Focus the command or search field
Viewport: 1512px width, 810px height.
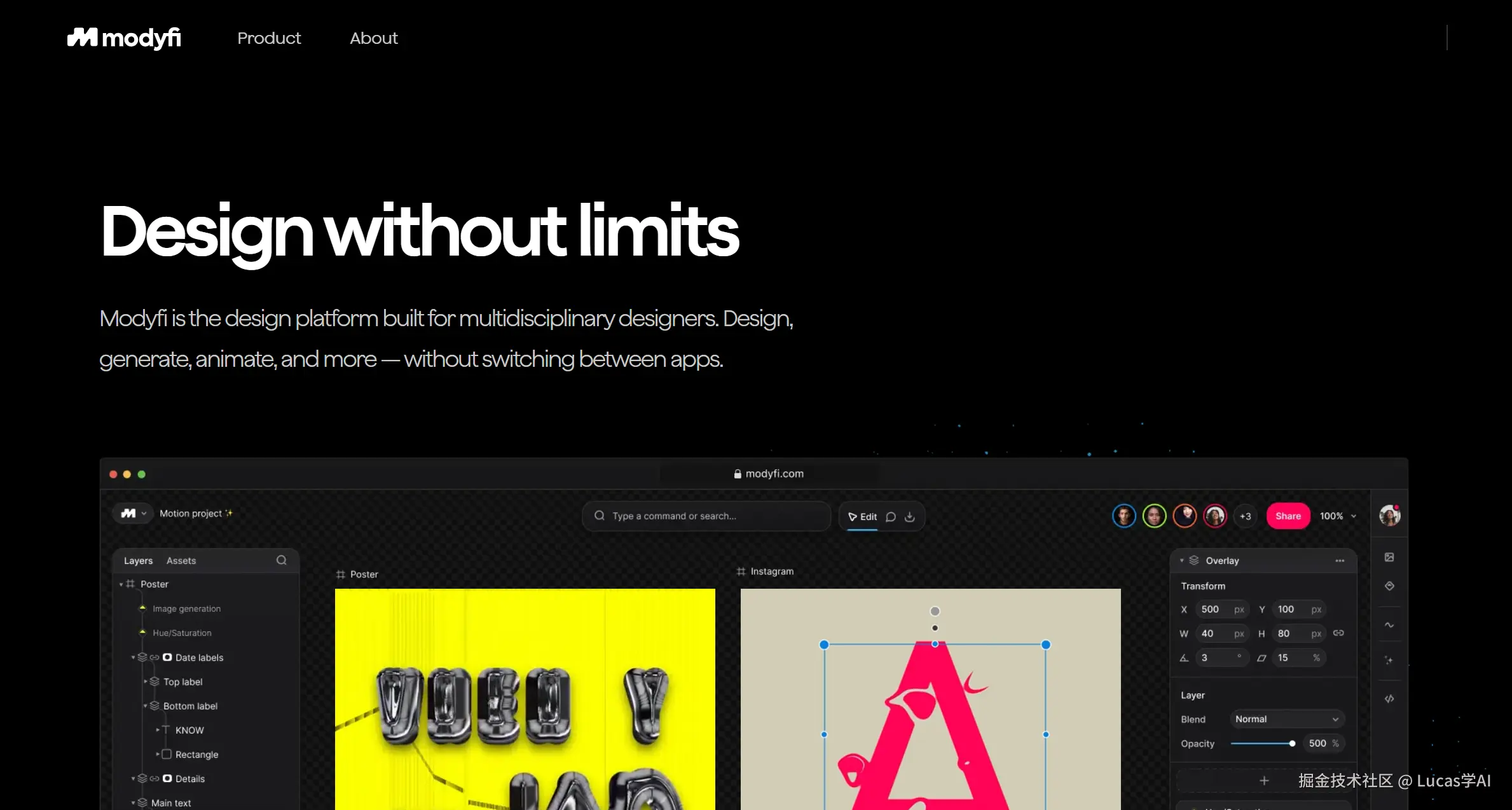coord(706,516)
